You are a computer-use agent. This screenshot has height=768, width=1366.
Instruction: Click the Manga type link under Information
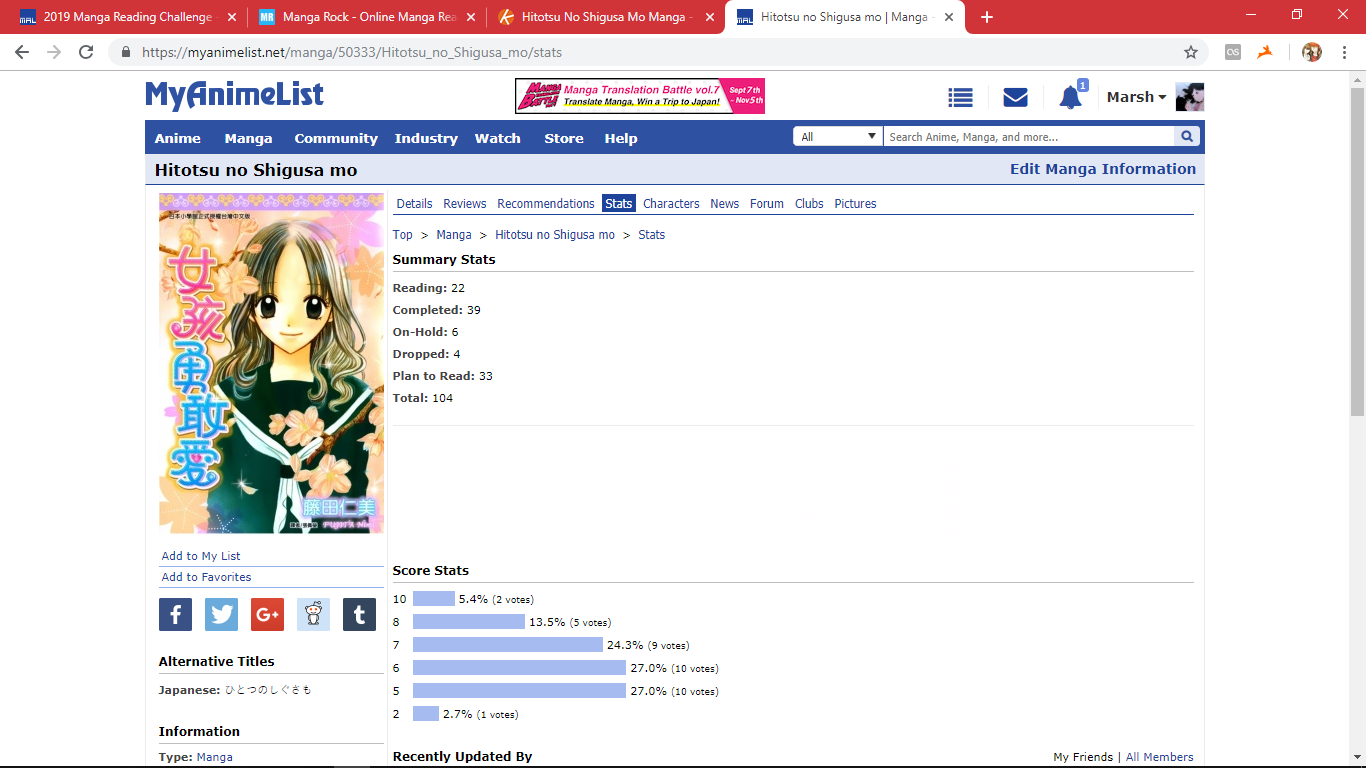pos(215,757)
